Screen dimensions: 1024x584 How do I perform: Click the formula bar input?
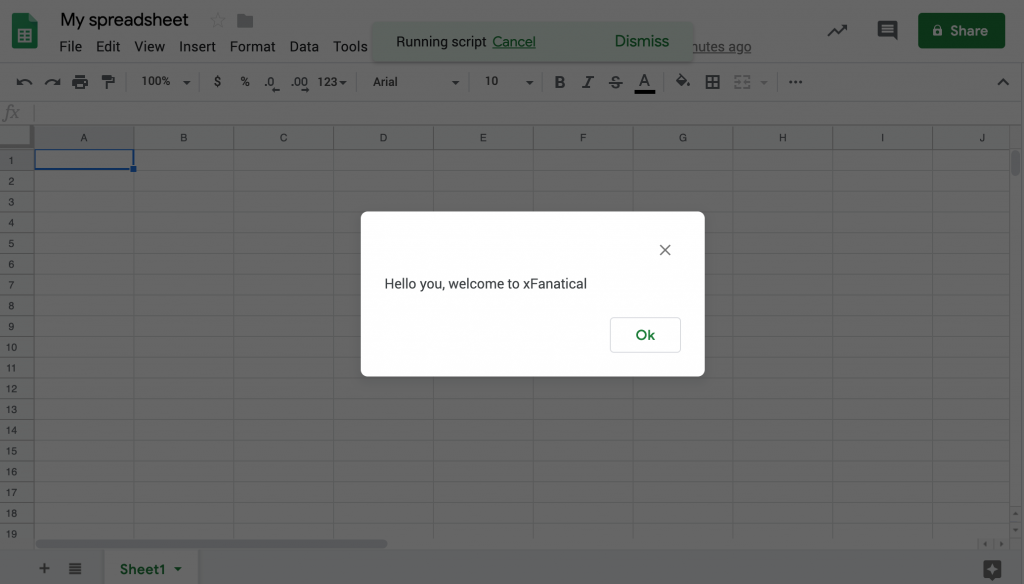[x=526, y=112]
